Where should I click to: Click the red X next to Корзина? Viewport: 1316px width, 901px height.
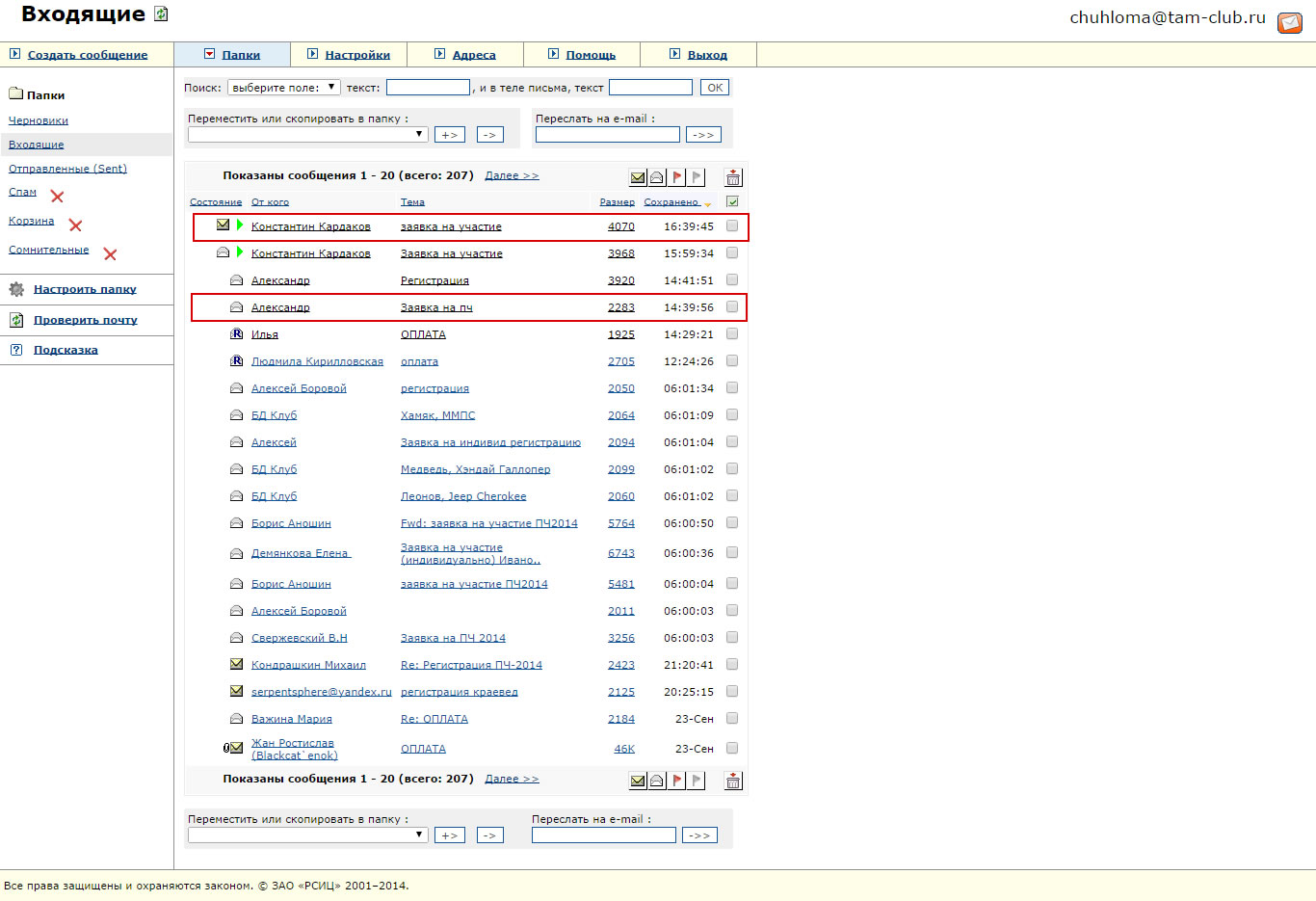[75, 225]
